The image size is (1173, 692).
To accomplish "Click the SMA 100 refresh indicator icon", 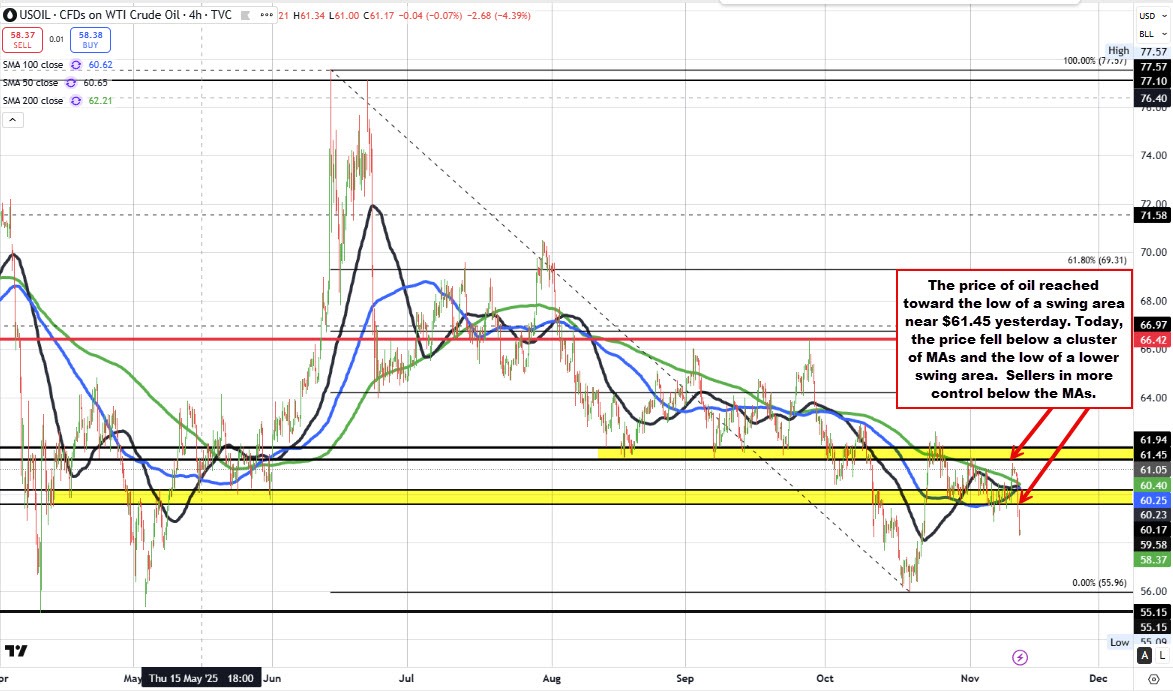I will [73, 65].
